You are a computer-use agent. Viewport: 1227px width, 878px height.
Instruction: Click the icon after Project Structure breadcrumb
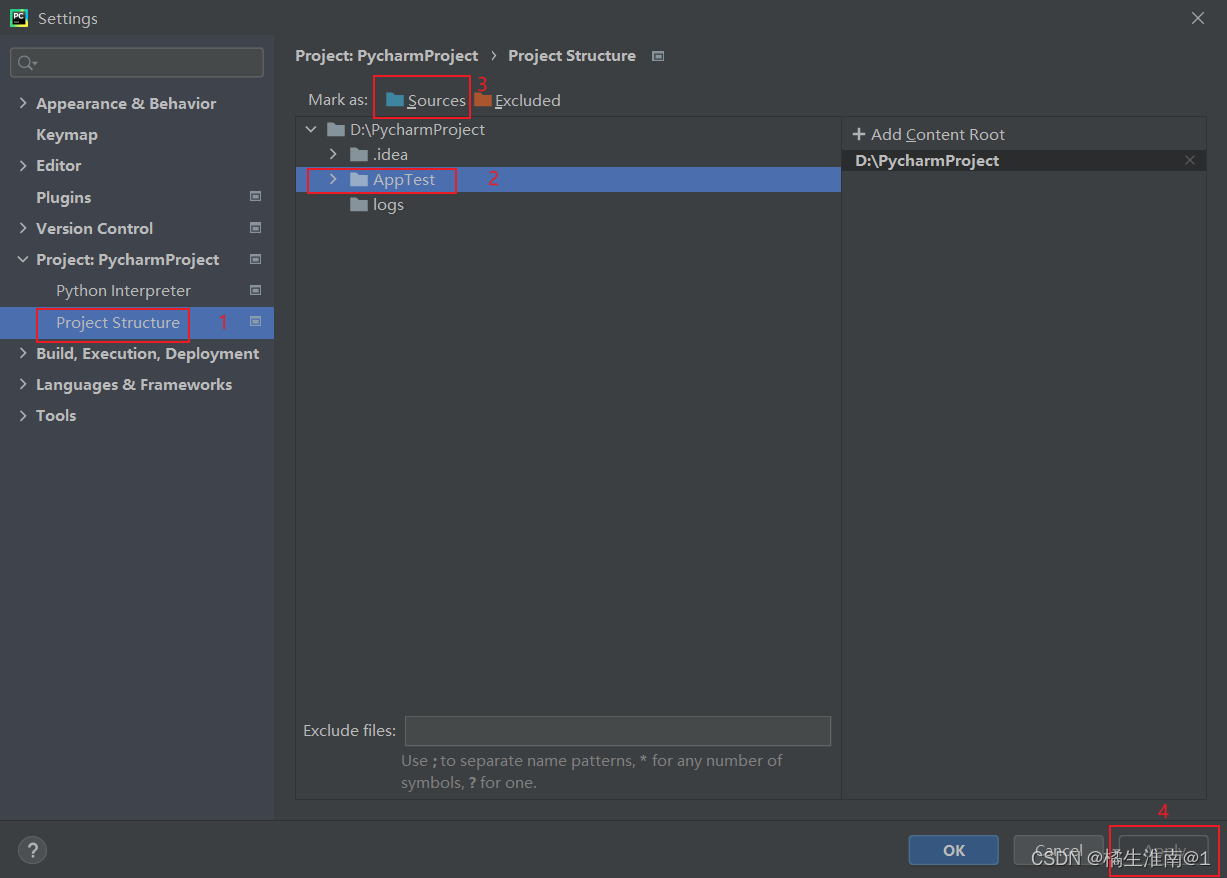657,56
